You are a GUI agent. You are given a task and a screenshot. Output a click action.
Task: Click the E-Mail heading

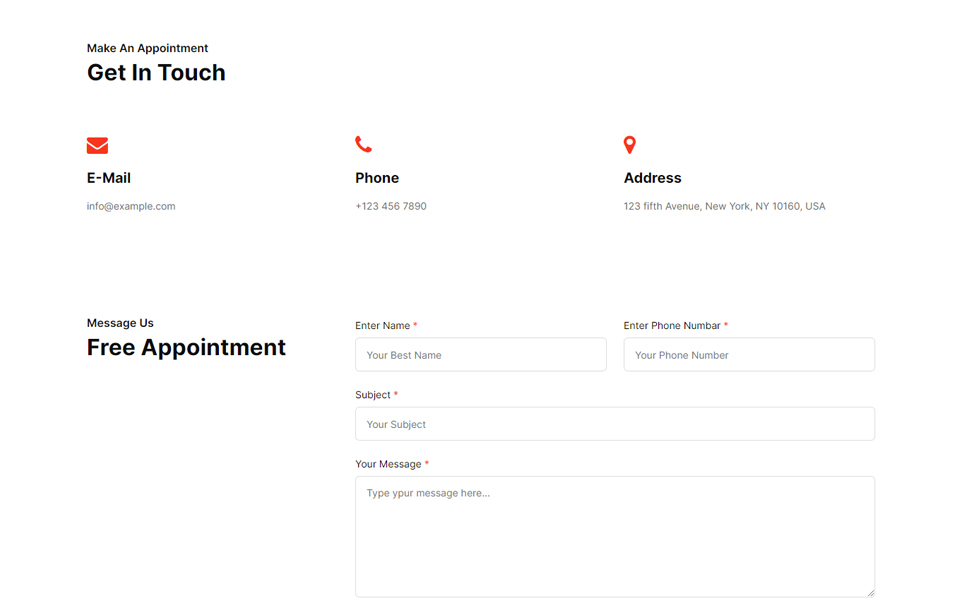(x=109, y=178)
